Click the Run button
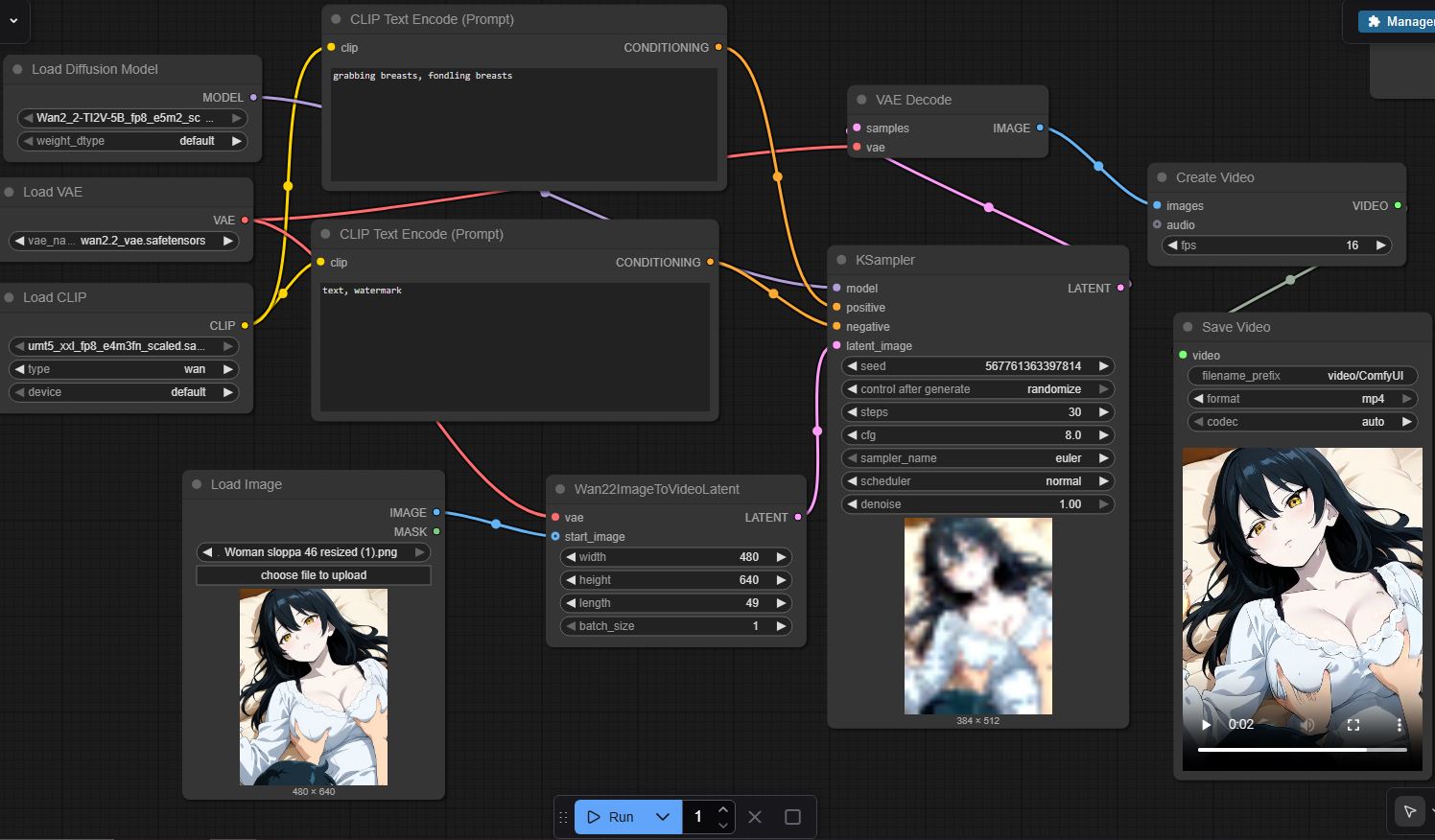The width and height of the screenshot is (1435, 840). point(610,817)
